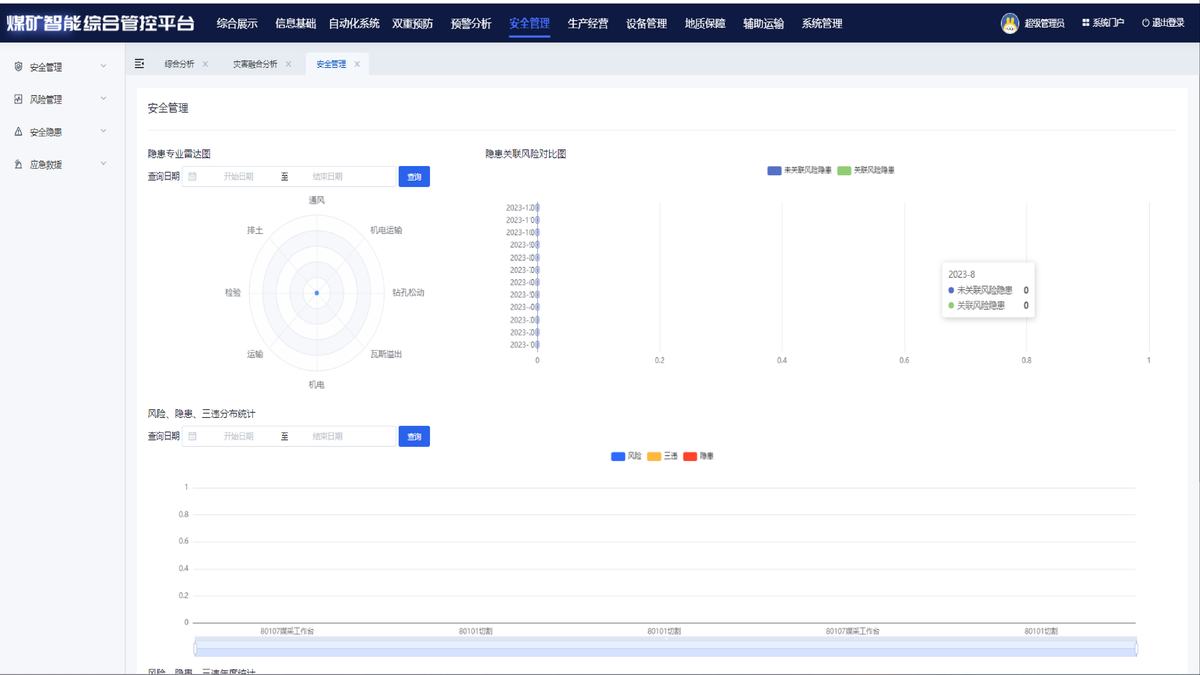Screen dimensions: 1200x675
Task: Click the right handle of chart zoom slider
Action: point(1137,648)
